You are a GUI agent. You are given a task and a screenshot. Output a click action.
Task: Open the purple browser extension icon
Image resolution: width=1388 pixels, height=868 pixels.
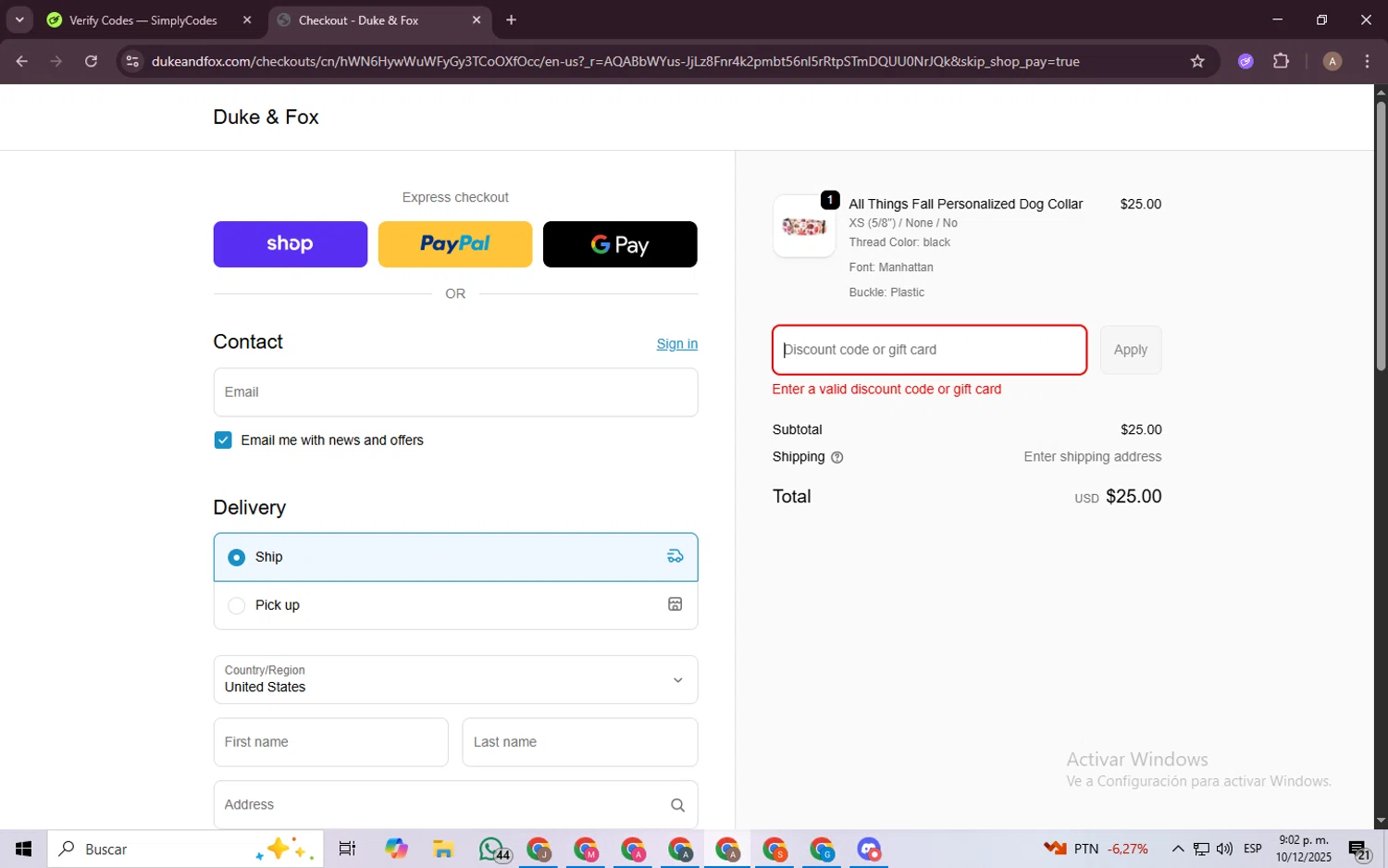[x=1245, y=61]
